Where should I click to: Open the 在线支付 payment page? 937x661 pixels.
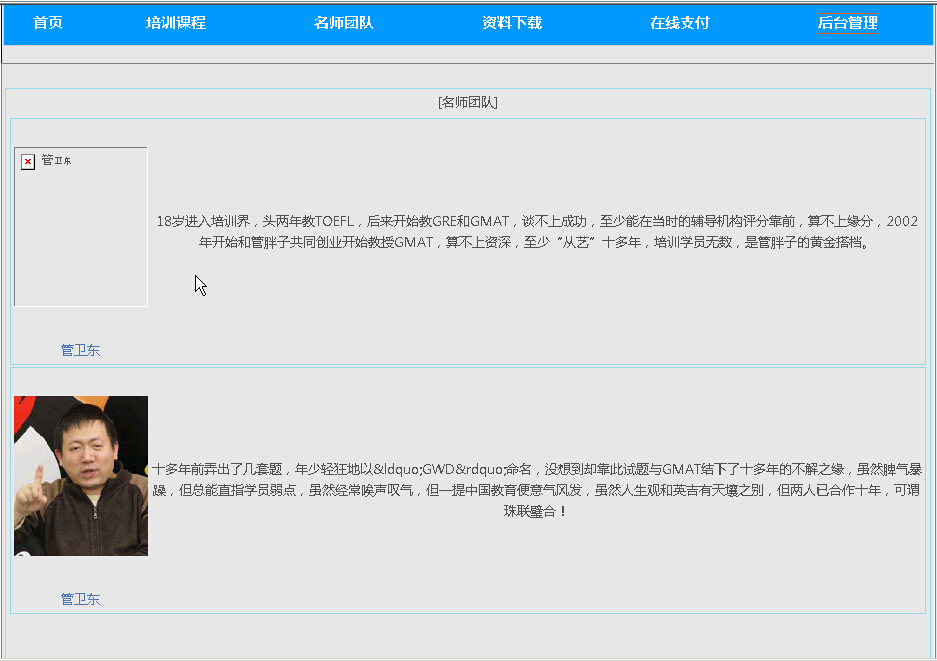point(680,23)
